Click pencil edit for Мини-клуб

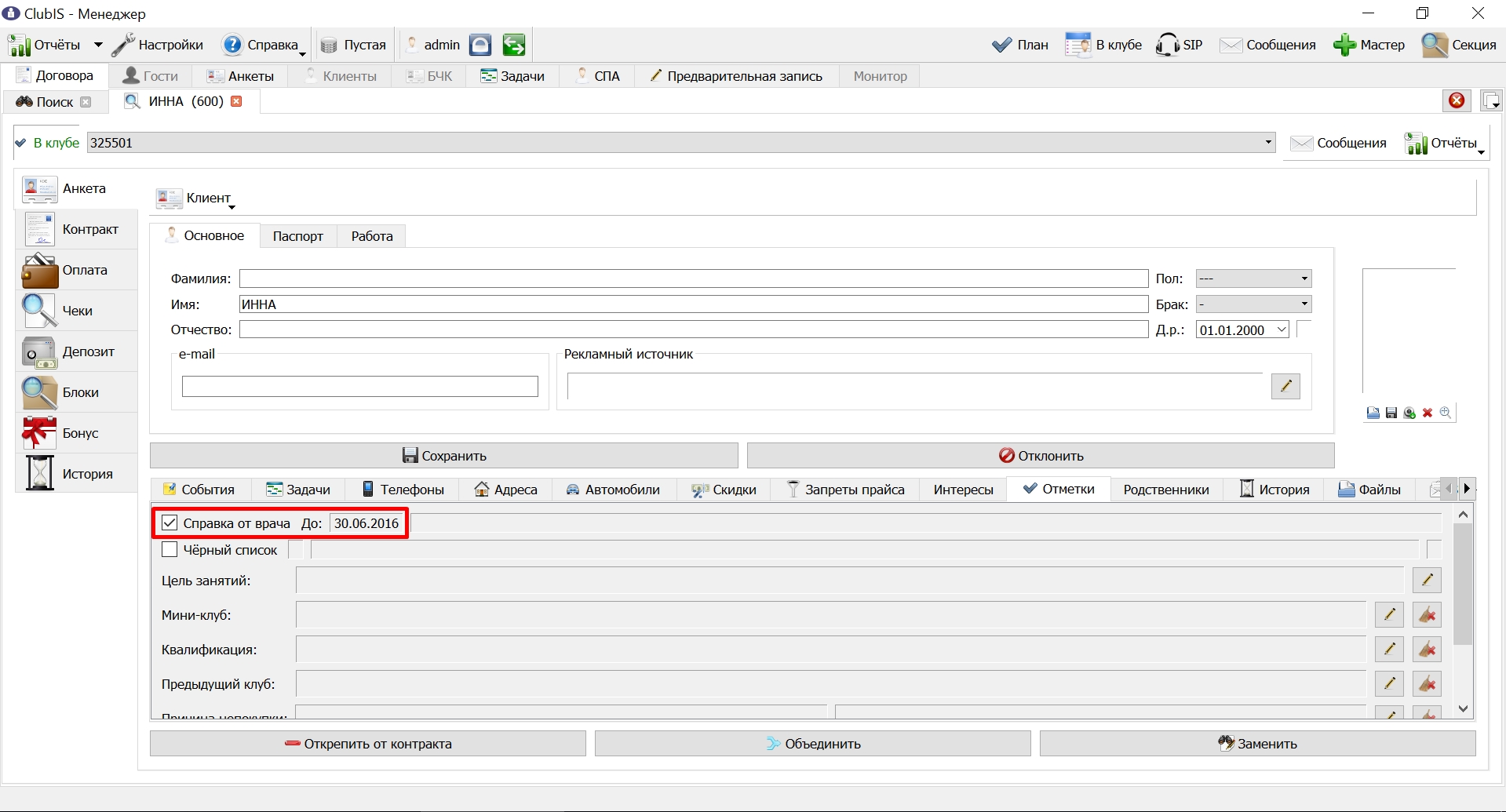(x=1389, y=615)
